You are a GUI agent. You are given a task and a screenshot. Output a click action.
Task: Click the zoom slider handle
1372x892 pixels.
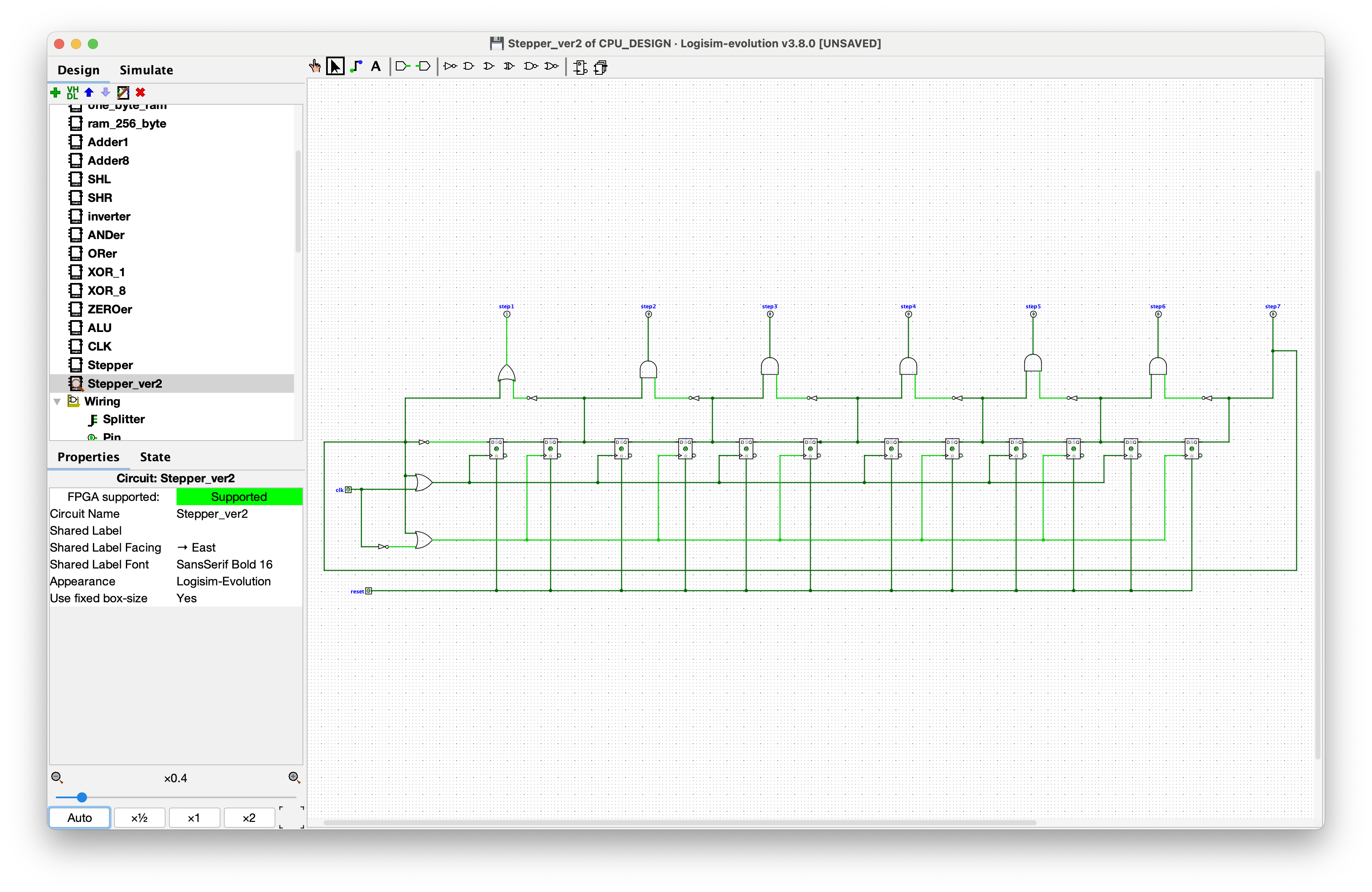click(82, 797)
